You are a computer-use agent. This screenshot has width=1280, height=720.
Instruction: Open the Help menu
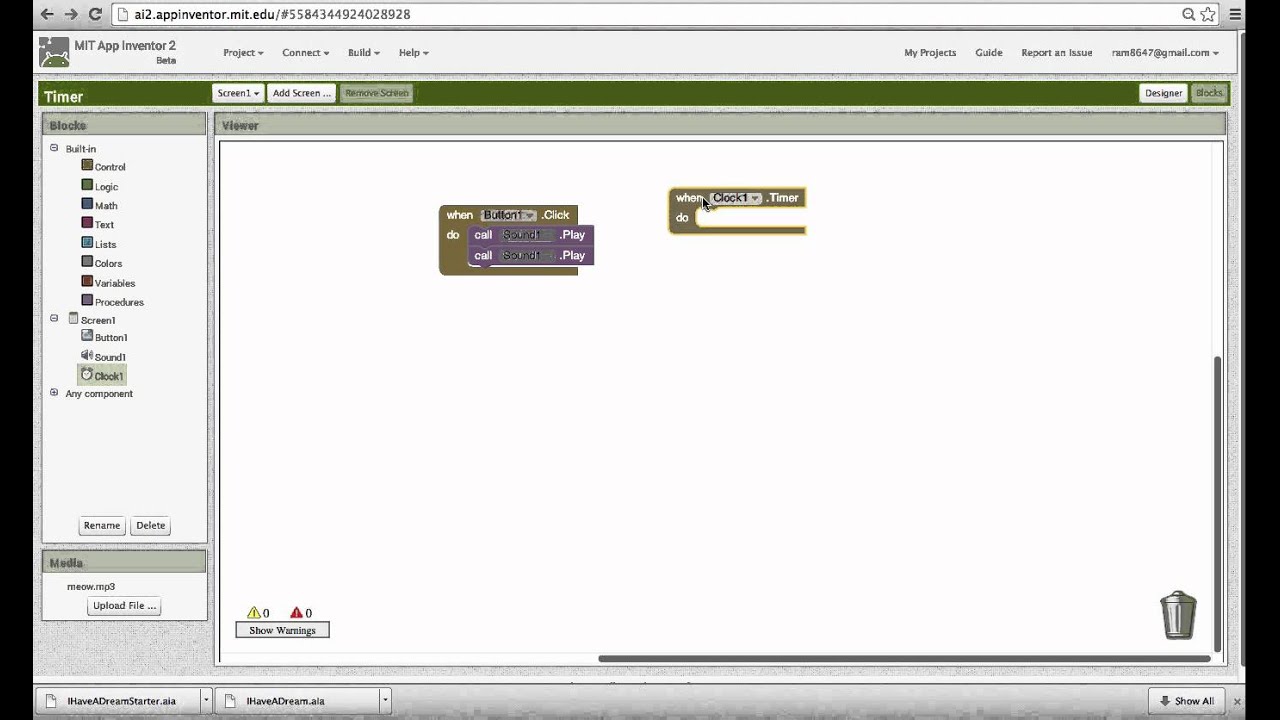tap(413, 52)
